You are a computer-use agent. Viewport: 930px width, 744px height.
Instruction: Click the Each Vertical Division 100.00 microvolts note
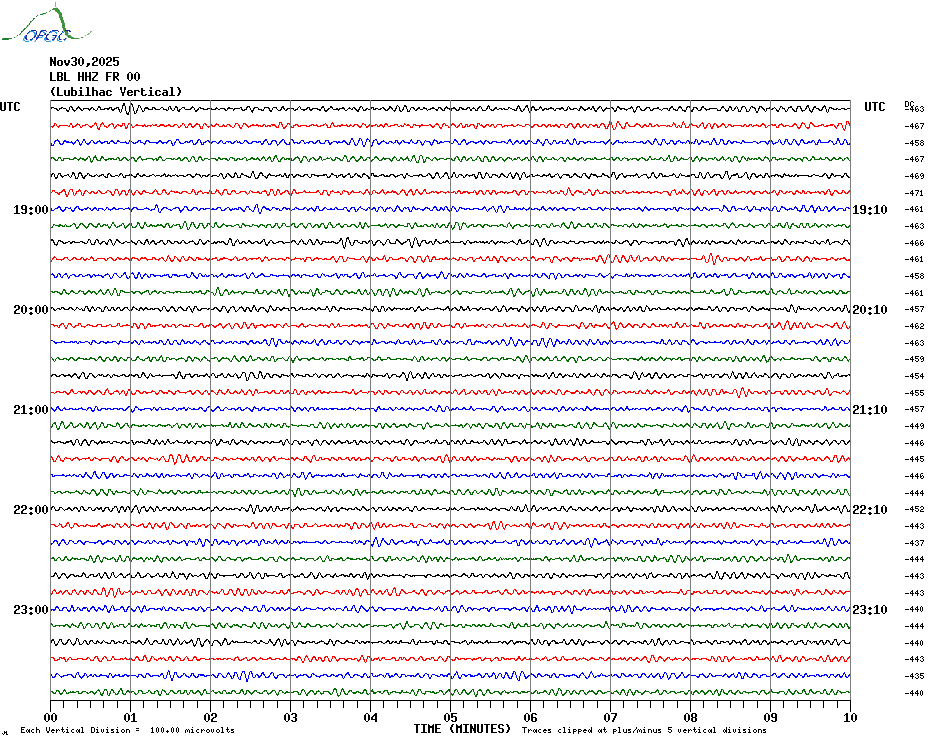click(128, 730)
